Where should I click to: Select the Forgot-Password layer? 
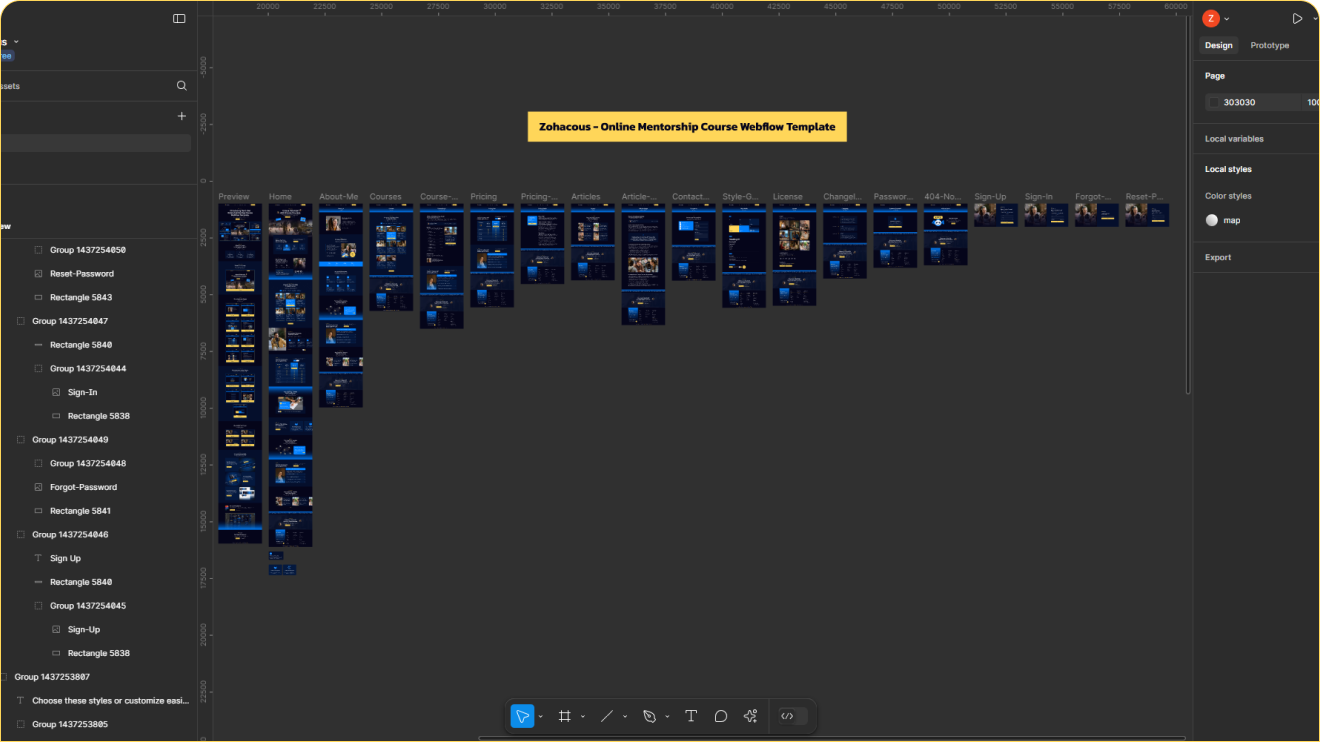83,487
